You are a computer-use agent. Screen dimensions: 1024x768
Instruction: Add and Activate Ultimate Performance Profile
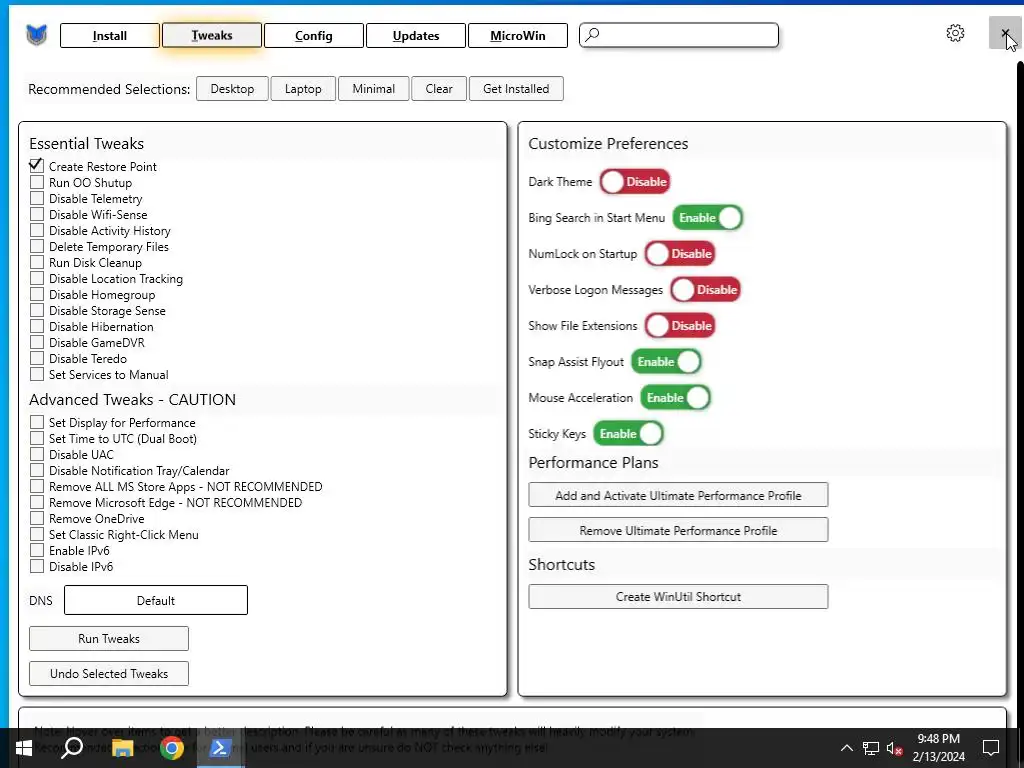pos(678,495)
